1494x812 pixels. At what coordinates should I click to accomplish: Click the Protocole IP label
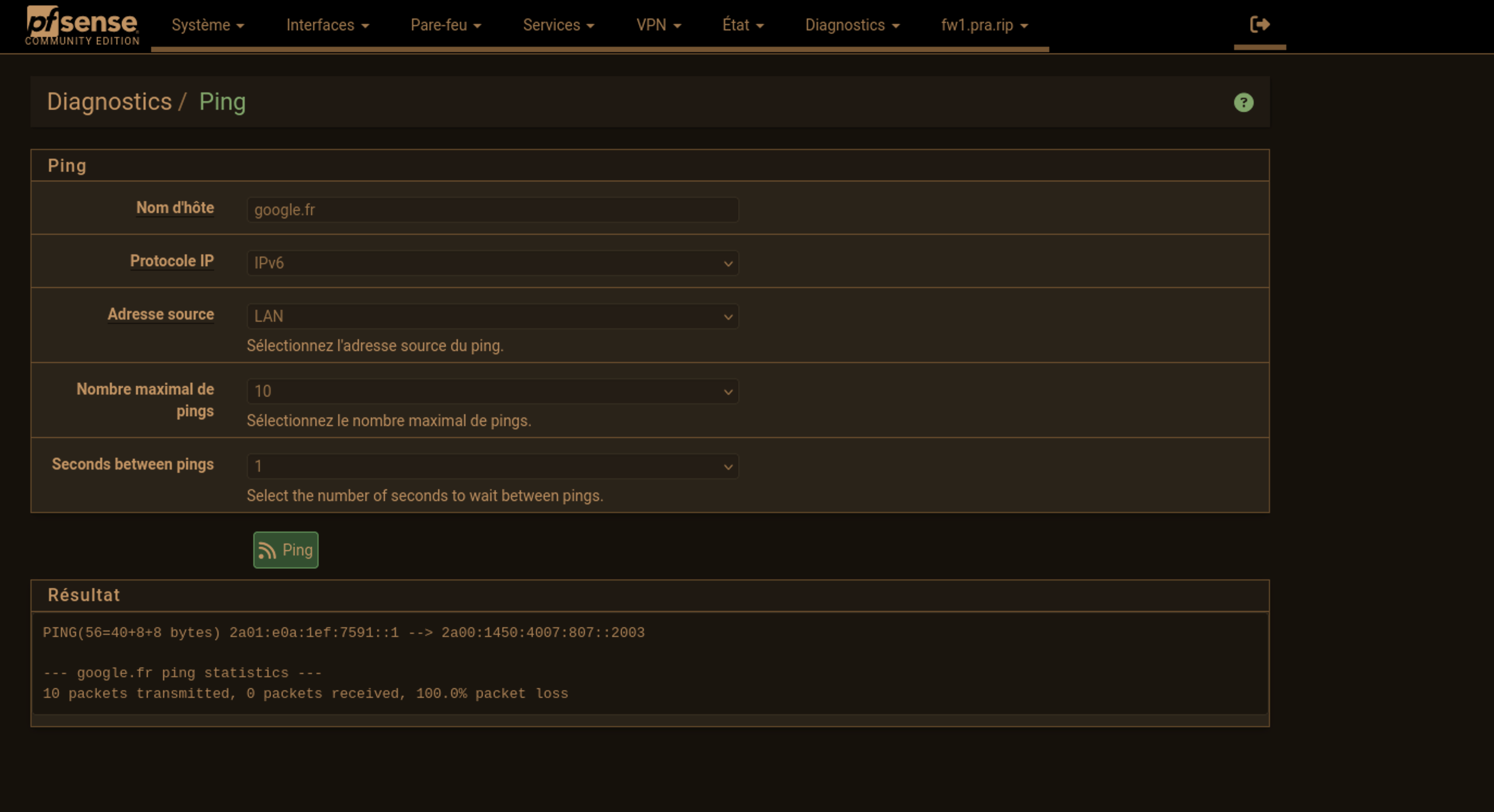coord(172,261)
